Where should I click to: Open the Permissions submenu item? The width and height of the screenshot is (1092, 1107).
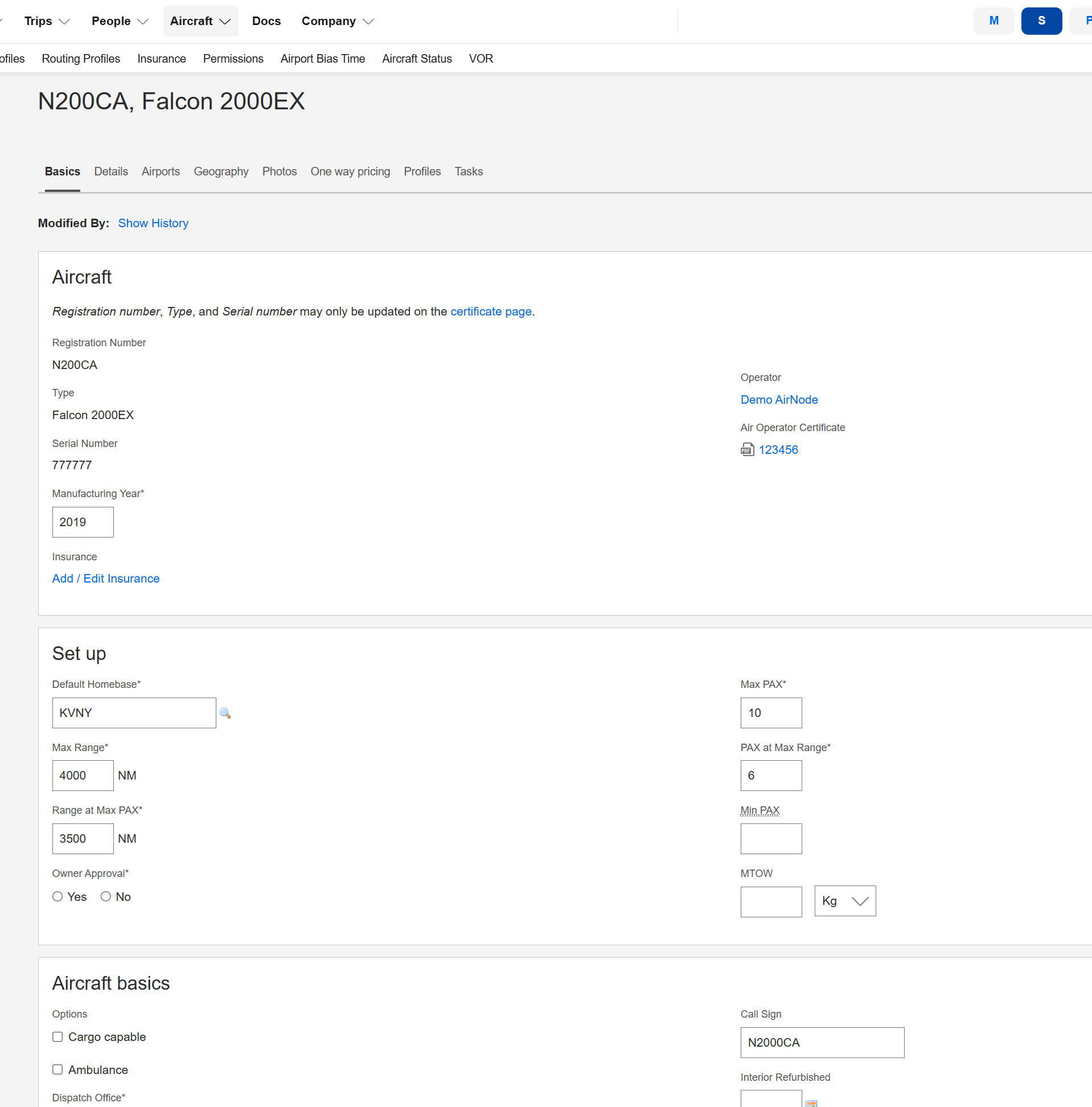[x=233, y=59]
